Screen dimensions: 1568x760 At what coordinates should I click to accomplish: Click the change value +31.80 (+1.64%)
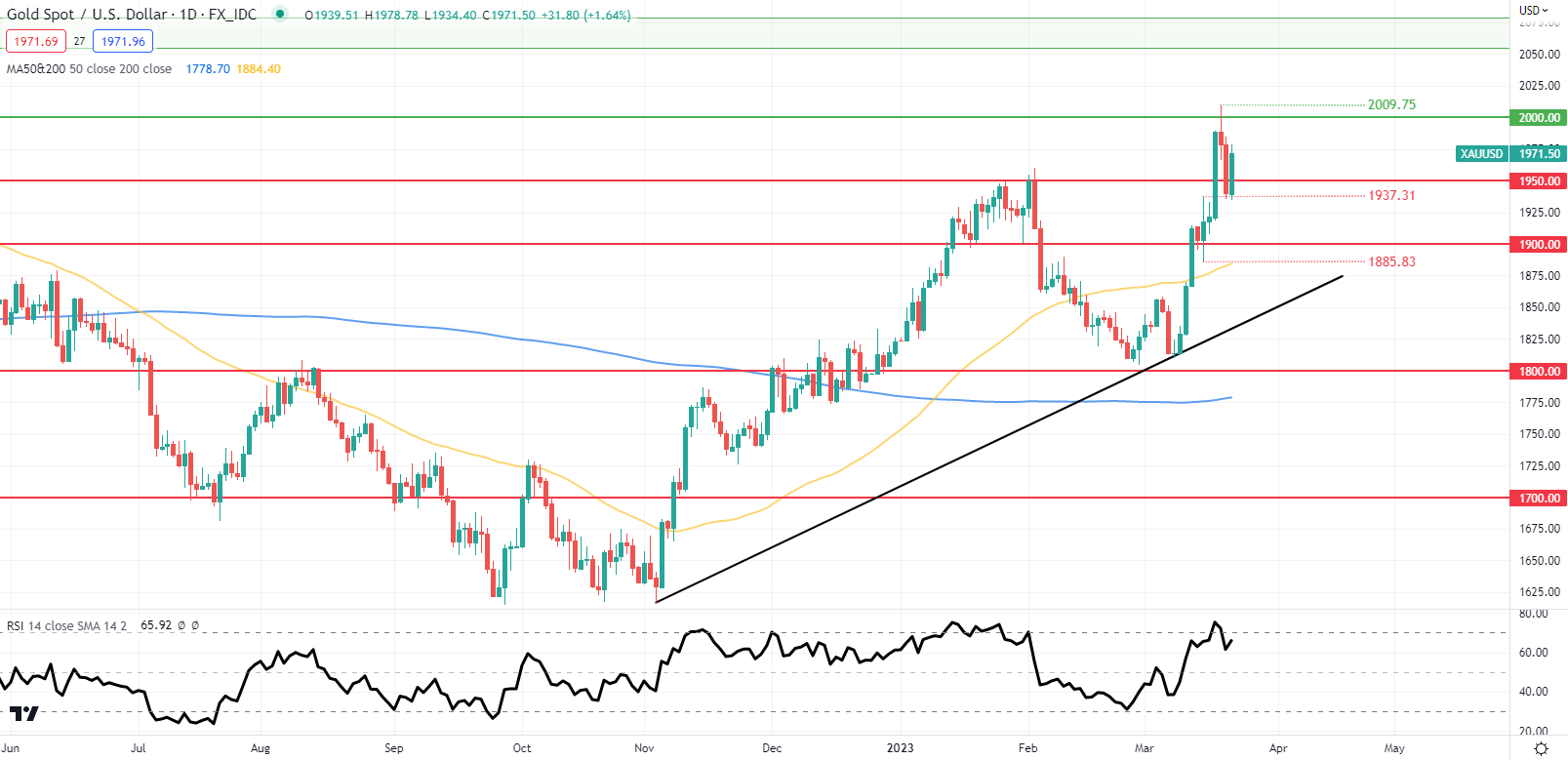(586, 16)
